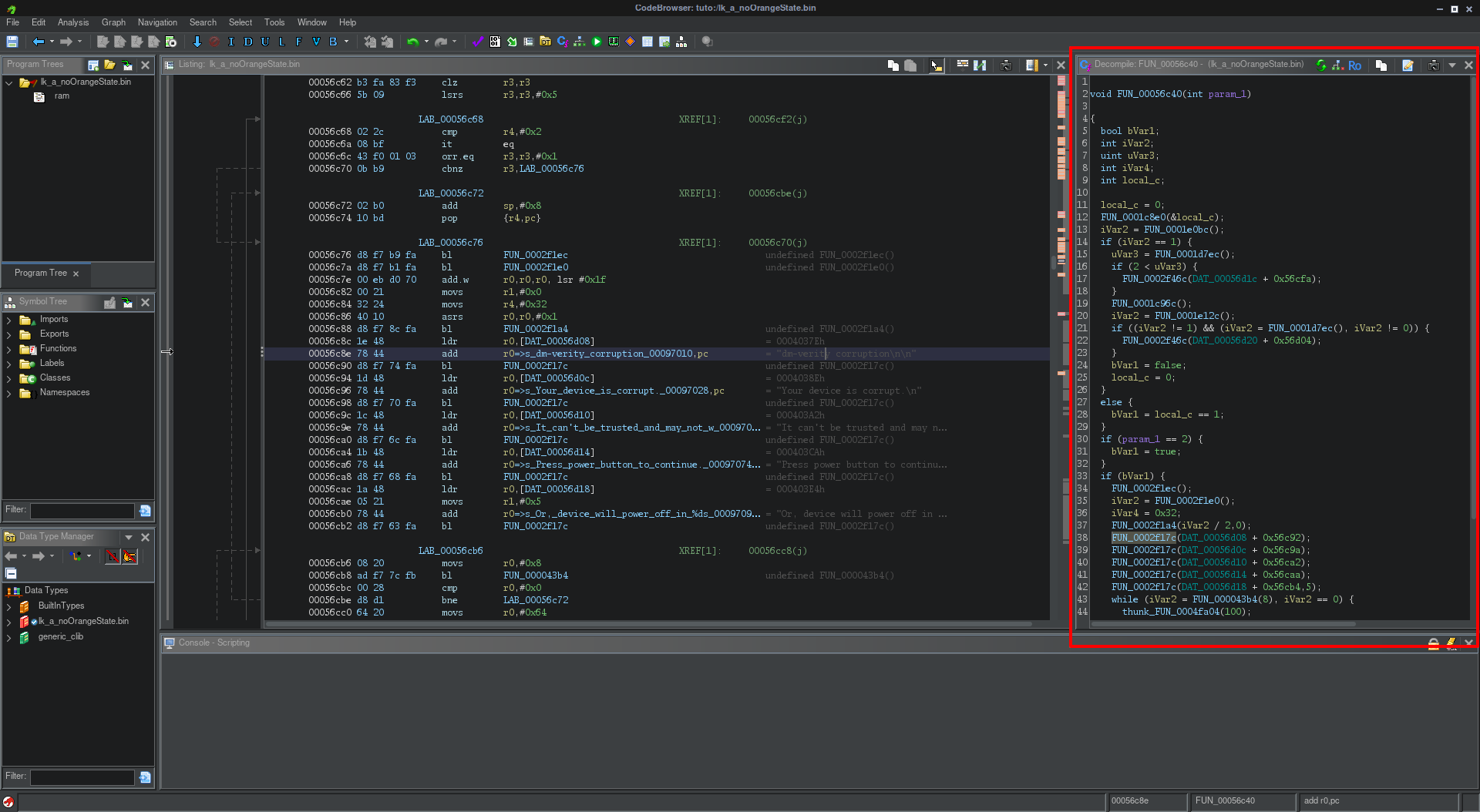The image size is (1480, 812).
Task: Open the Analysis menu
Action: 73,22
